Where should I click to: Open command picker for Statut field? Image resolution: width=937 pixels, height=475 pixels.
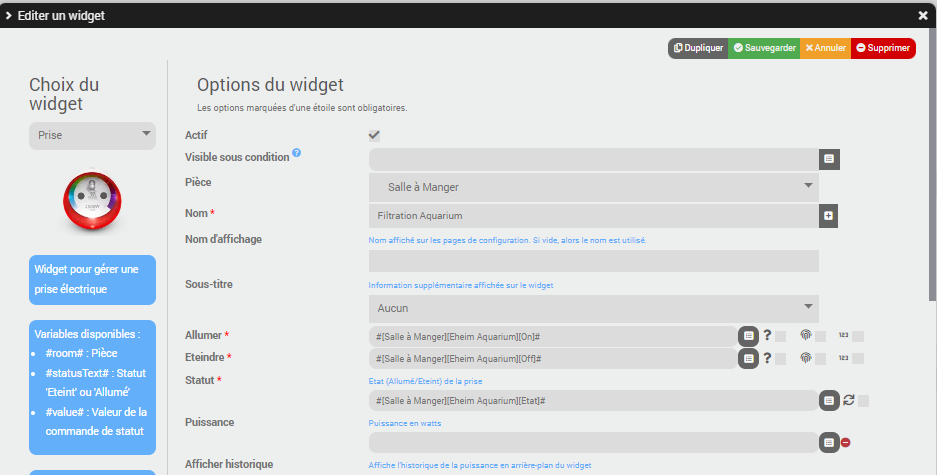[828, 400]
